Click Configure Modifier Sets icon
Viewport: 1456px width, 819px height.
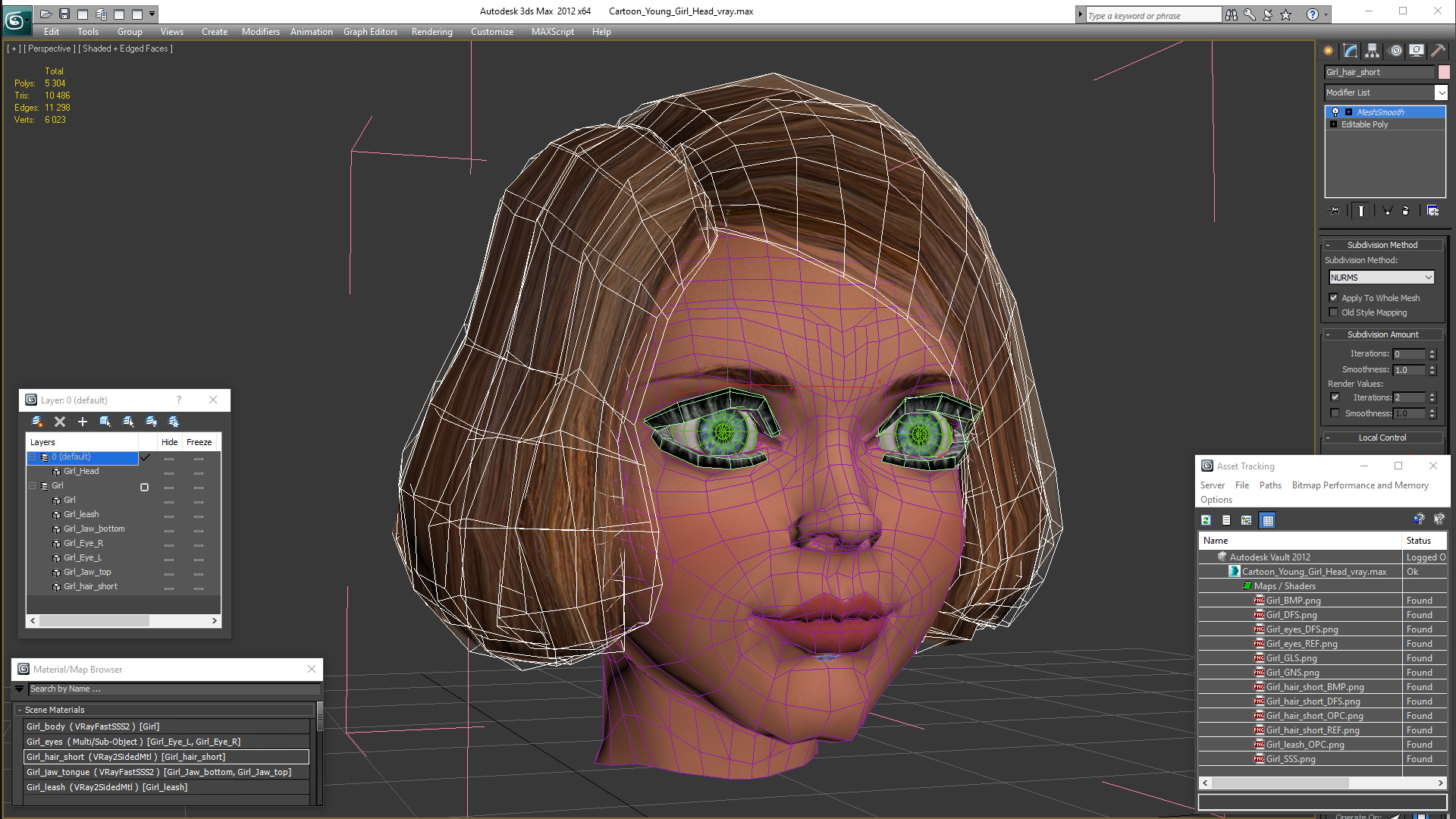pos(1432,211)
